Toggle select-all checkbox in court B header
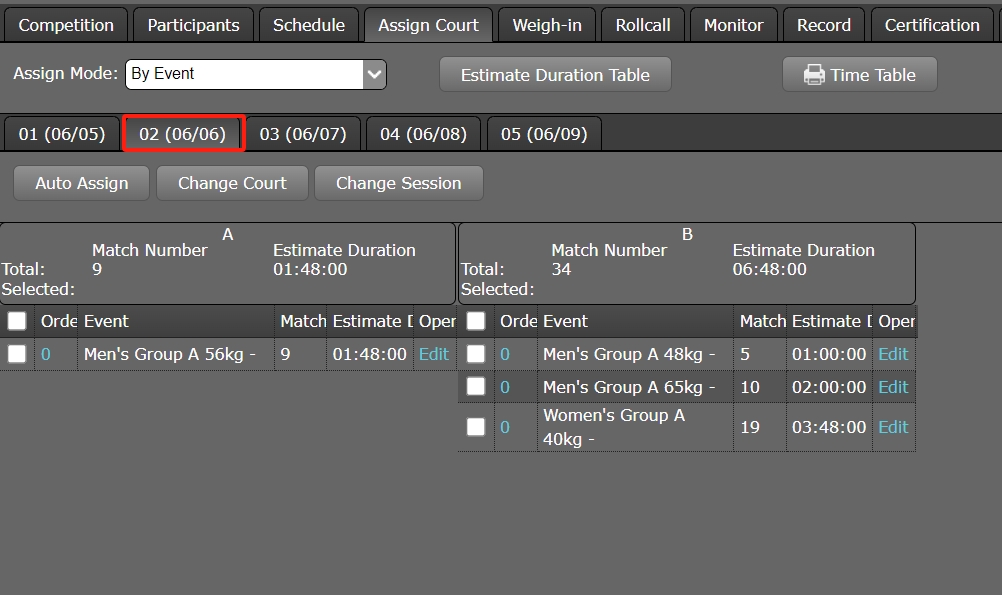Image resolution: width=1002 pixels, height=595 pixels. pos(476,321)
